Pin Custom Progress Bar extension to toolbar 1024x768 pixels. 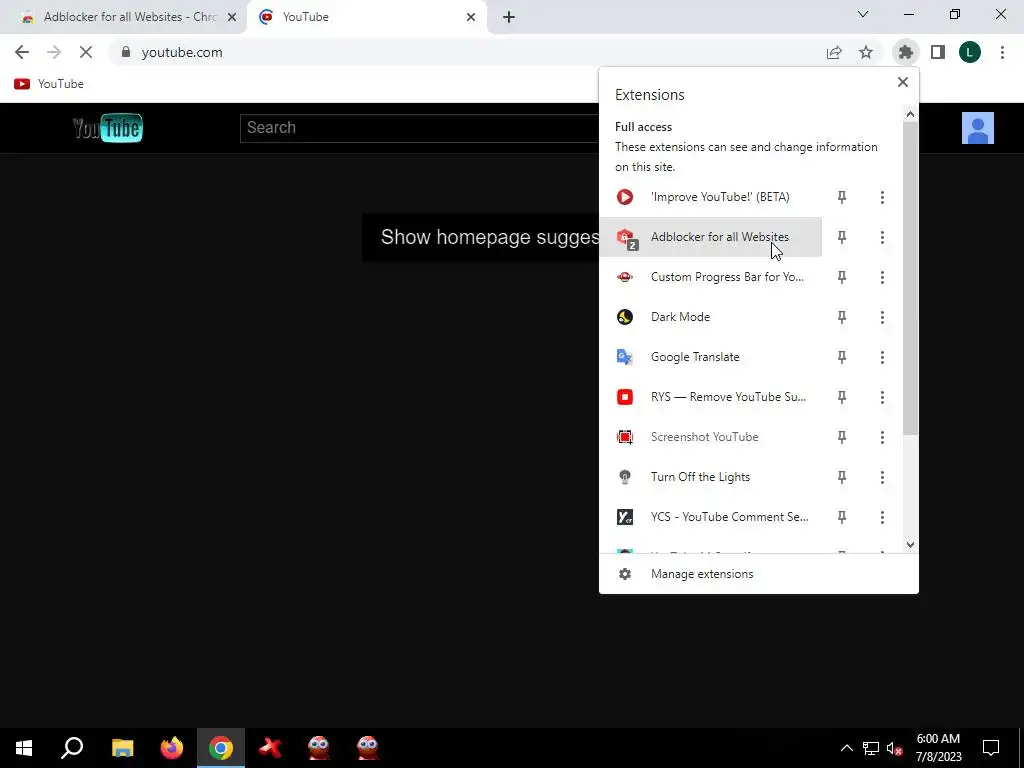click(x=842, y=277)
